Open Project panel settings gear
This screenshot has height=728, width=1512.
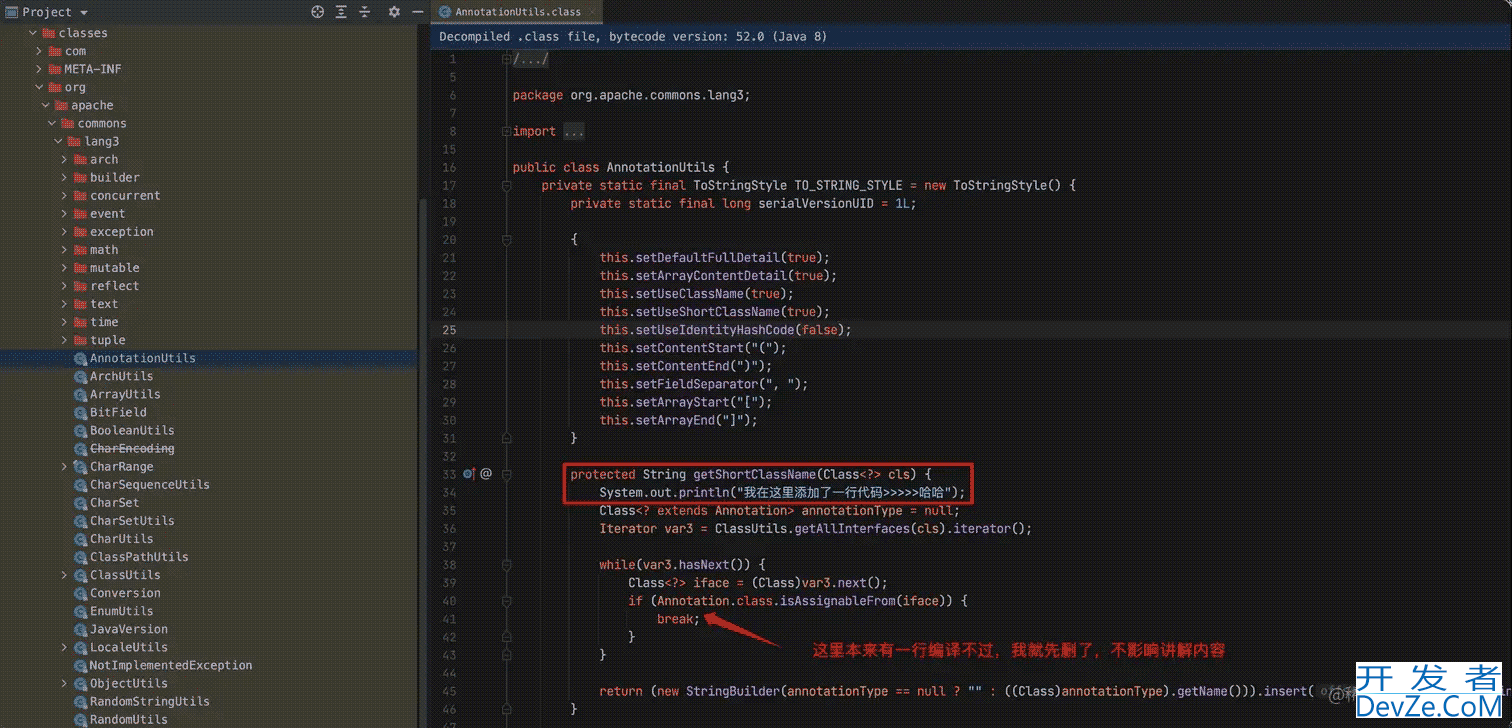(x=394, y=12)
